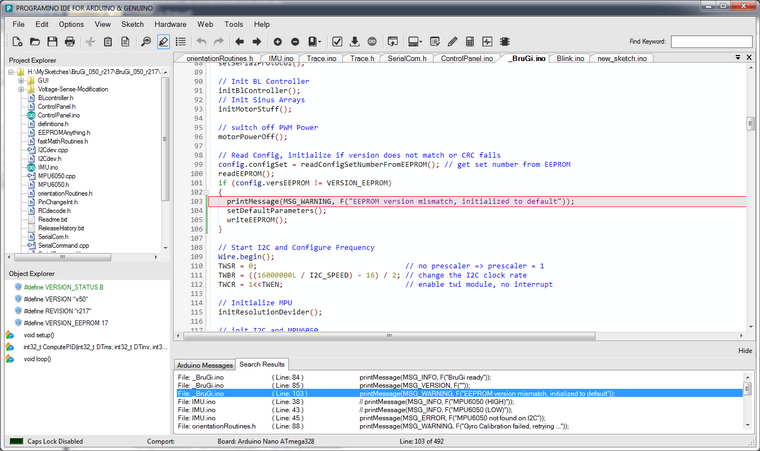Open the new_sketch.ino tab
Screen dimensions: 760x451
[x=622, y=58]
